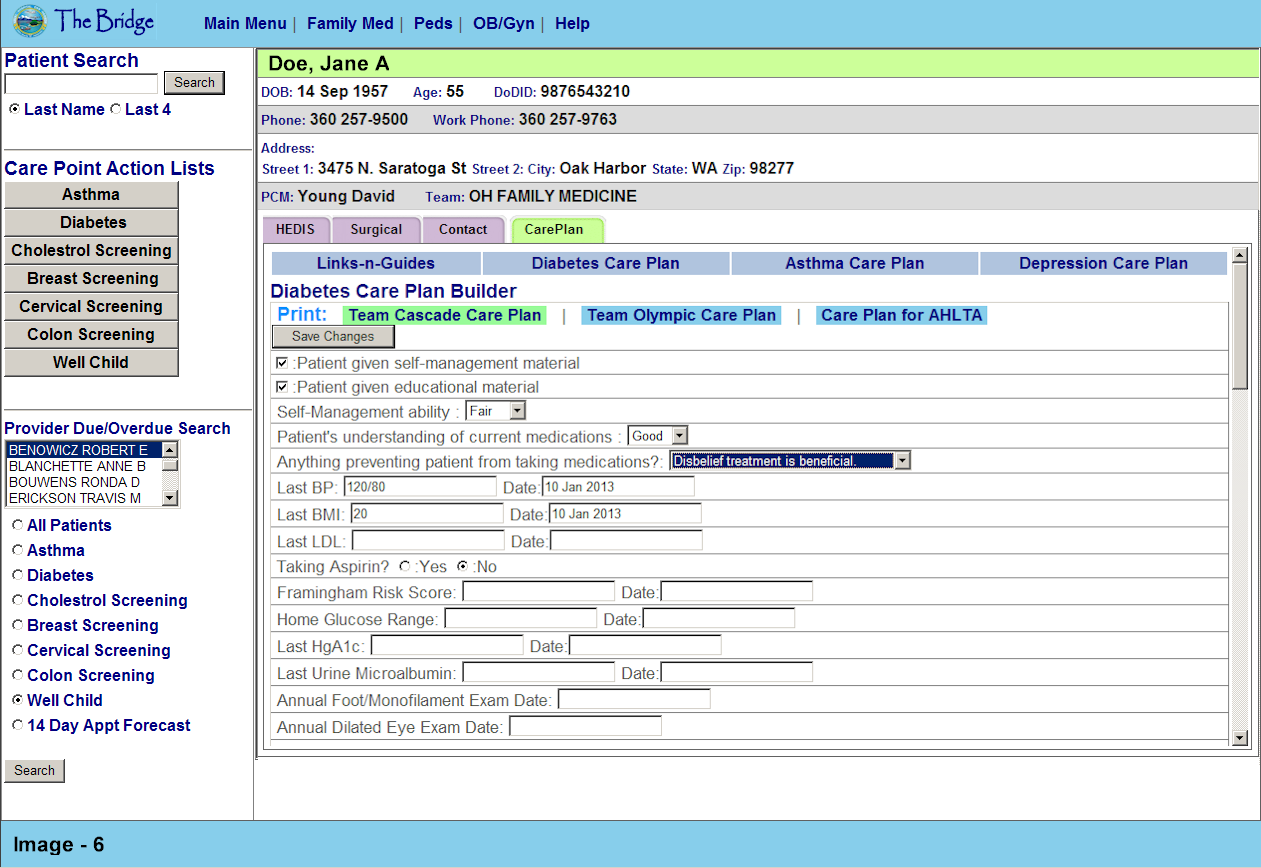Open the Depression Care Plan section
1261x868 pixels.
coord(1104,264)
